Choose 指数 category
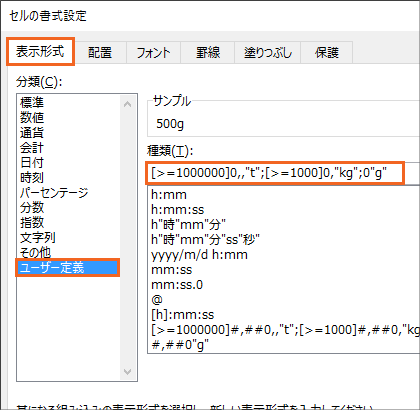Image resolution: width=420 pixels, height=410 pixels. (32, 222)
